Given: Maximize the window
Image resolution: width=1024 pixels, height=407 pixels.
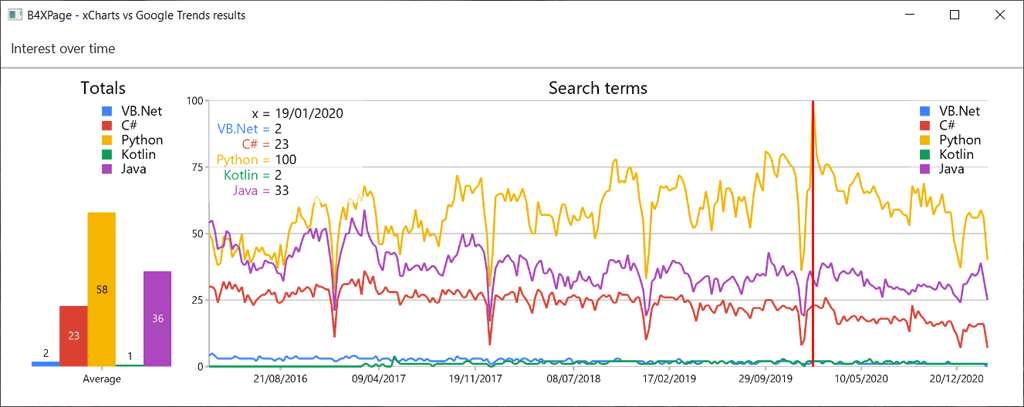Looking at the screenshot, I should [x=954, y=15].
